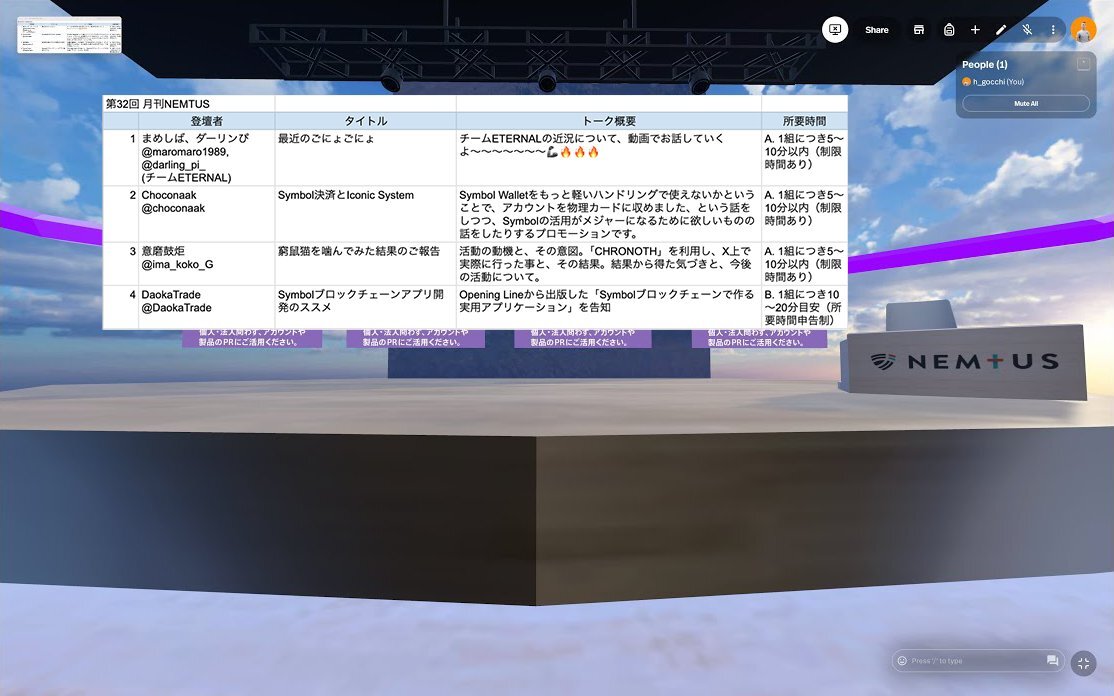Open the chat messages icon
This screenshot has width=1114, height=696.
tap(1052, 660)
